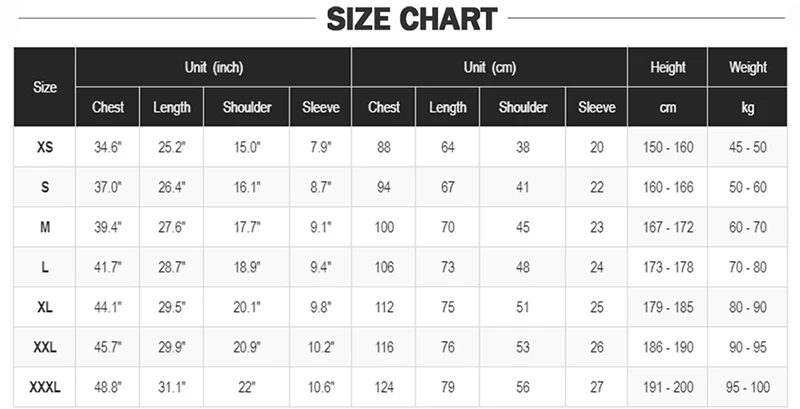
Task: Select the 95 - 100 weight cell
Action: [747, 387]
